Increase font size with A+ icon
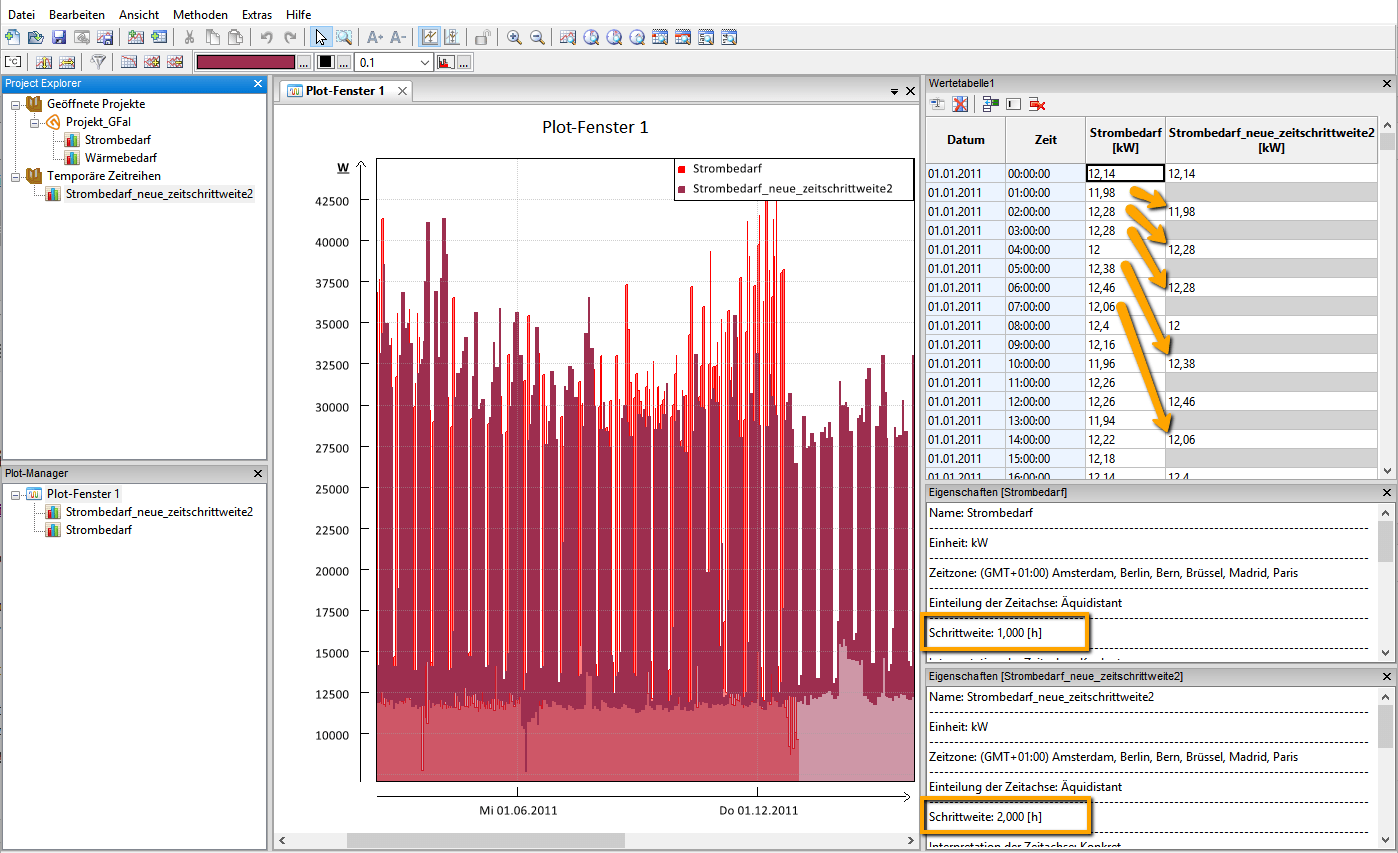Image resolution: width=1398 pixels, height=853 pixels. point(374,37)
